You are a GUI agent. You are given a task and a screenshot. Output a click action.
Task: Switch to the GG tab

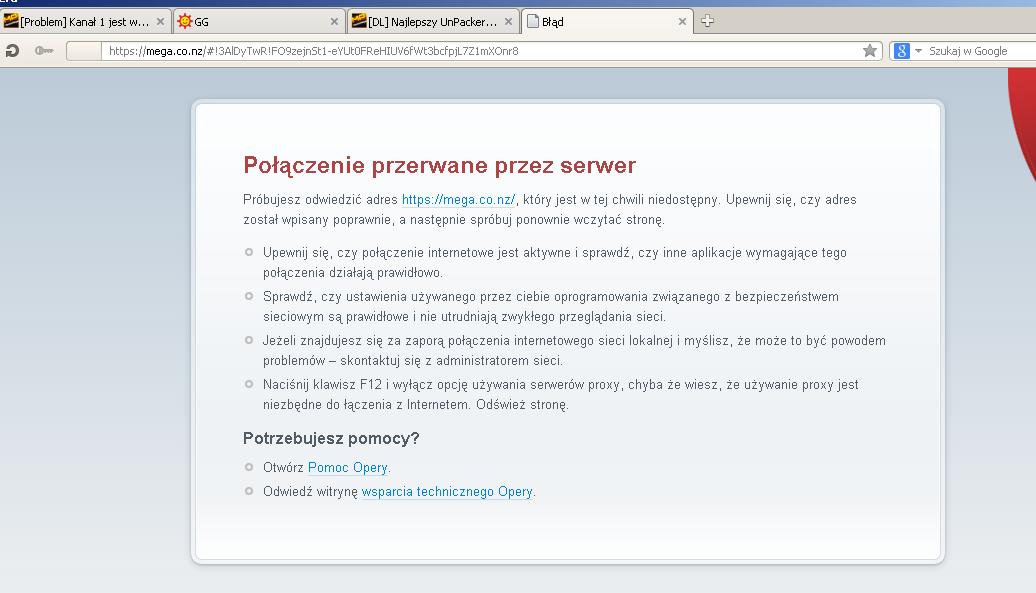[x=259, y=22]
